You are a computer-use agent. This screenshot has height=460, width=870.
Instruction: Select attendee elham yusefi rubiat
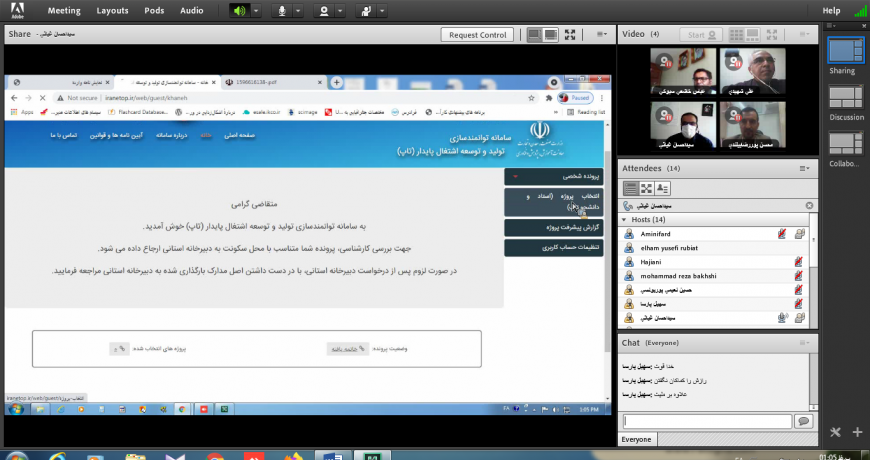669,248
